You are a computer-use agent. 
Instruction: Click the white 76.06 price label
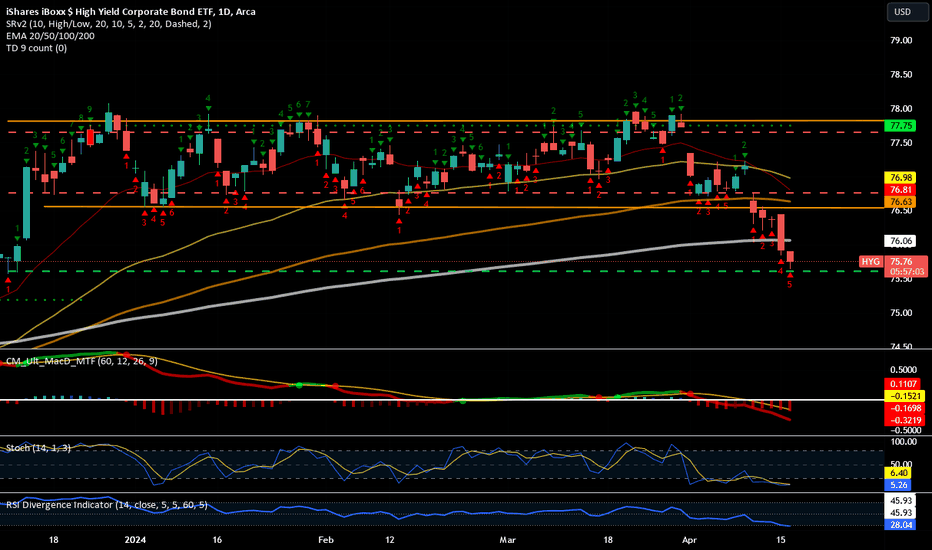[x=900, y=241]
